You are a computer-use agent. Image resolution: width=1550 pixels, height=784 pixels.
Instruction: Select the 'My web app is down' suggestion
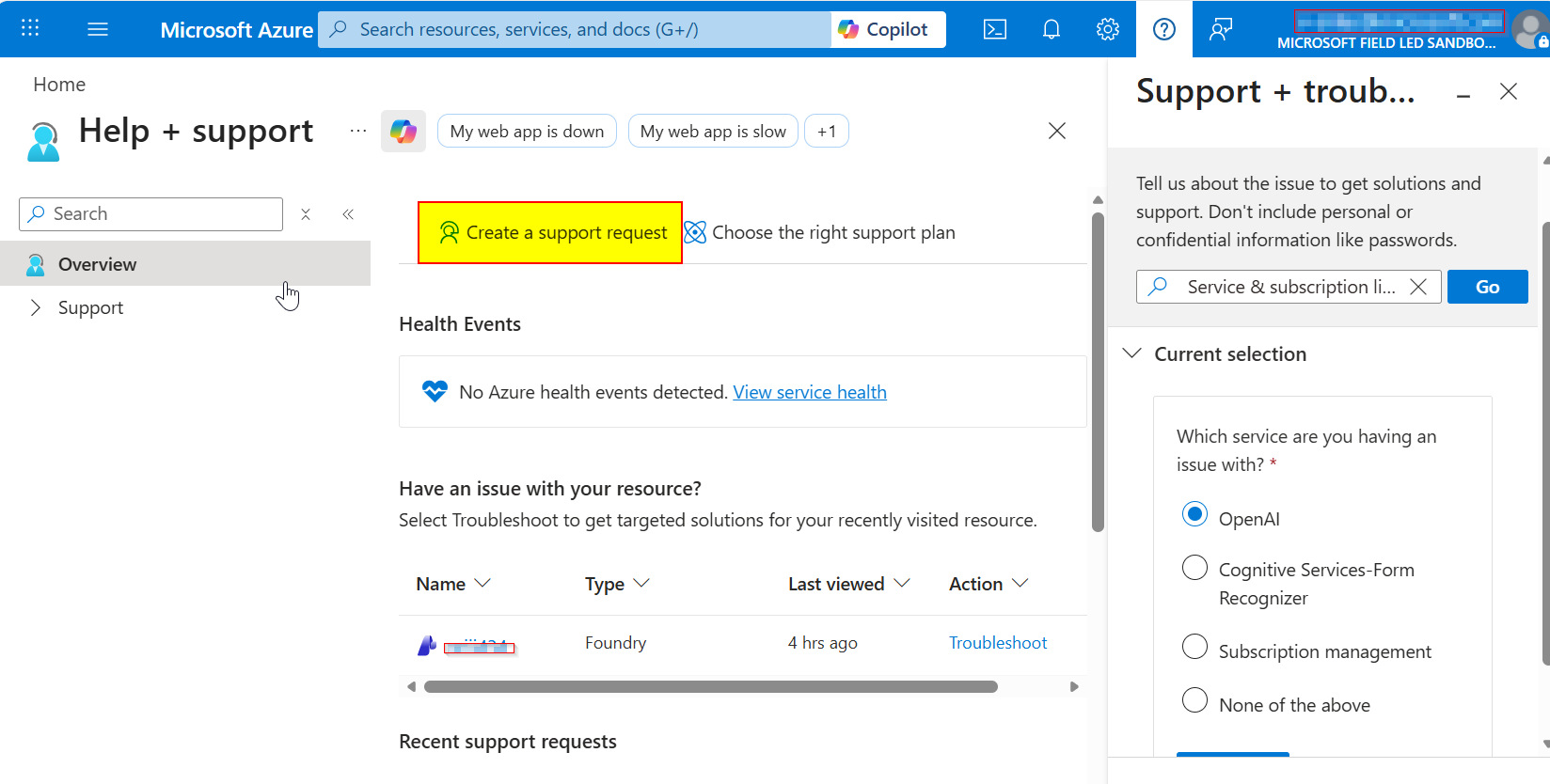point(527,132)
